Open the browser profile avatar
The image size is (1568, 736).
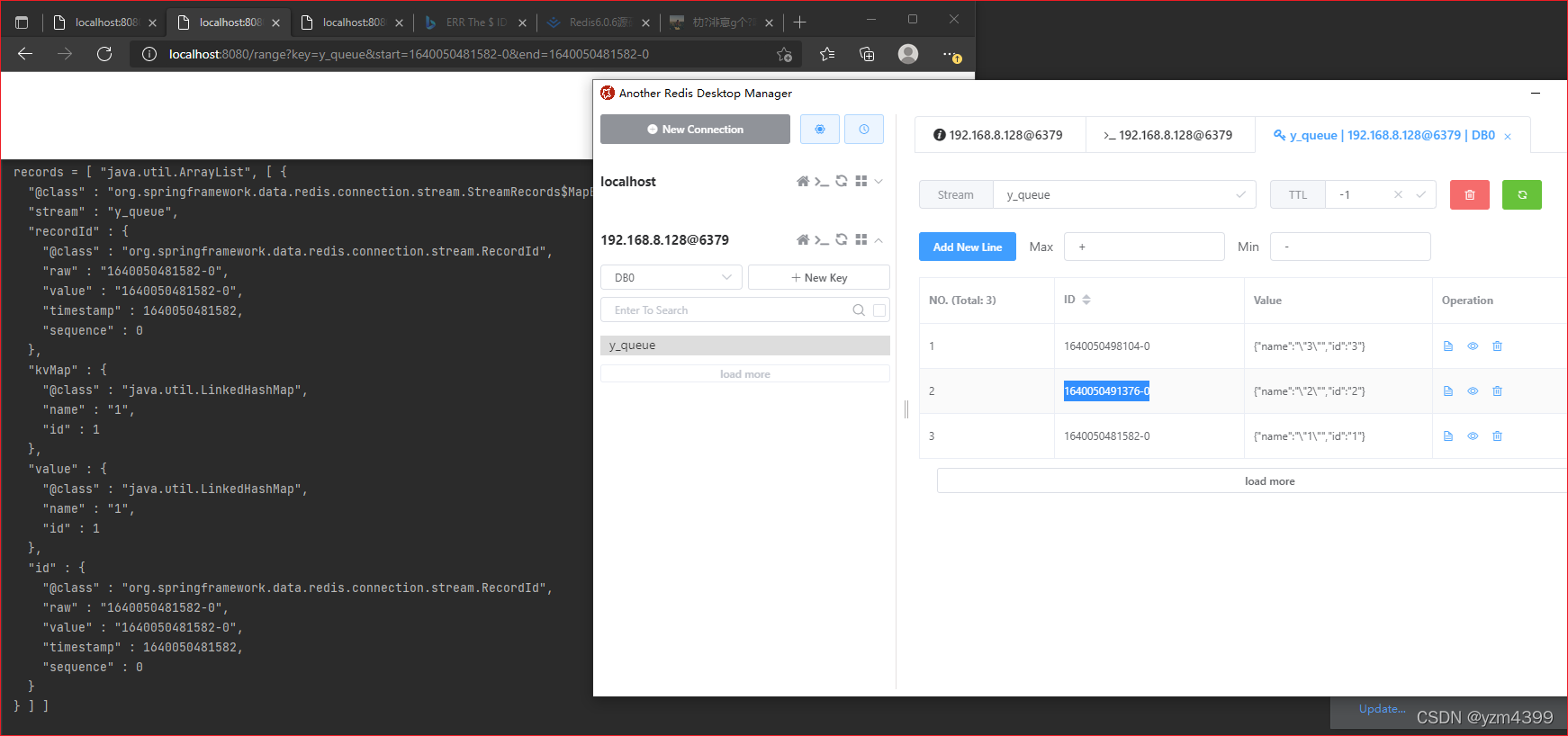click(x=908, y=54)
